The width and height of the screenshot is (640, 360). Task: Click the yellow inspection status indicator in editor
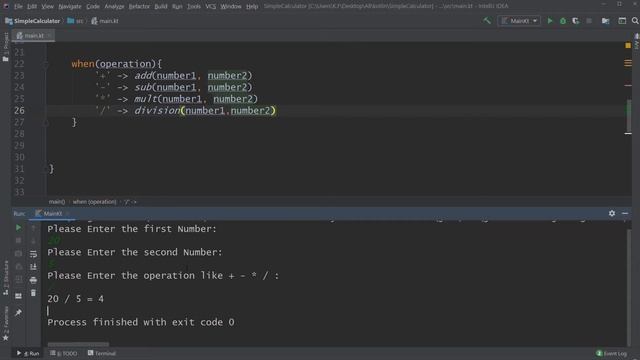628,46
